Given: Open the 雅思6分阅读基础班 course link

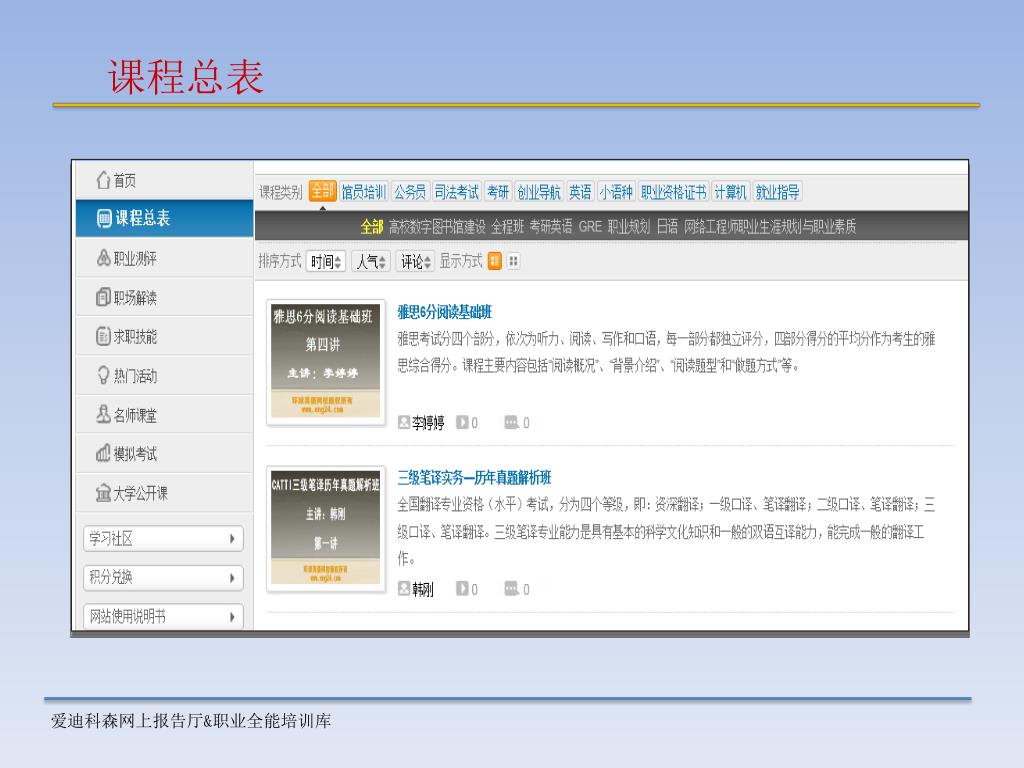Looking at the screenshot, I should [x=444, y=312].
